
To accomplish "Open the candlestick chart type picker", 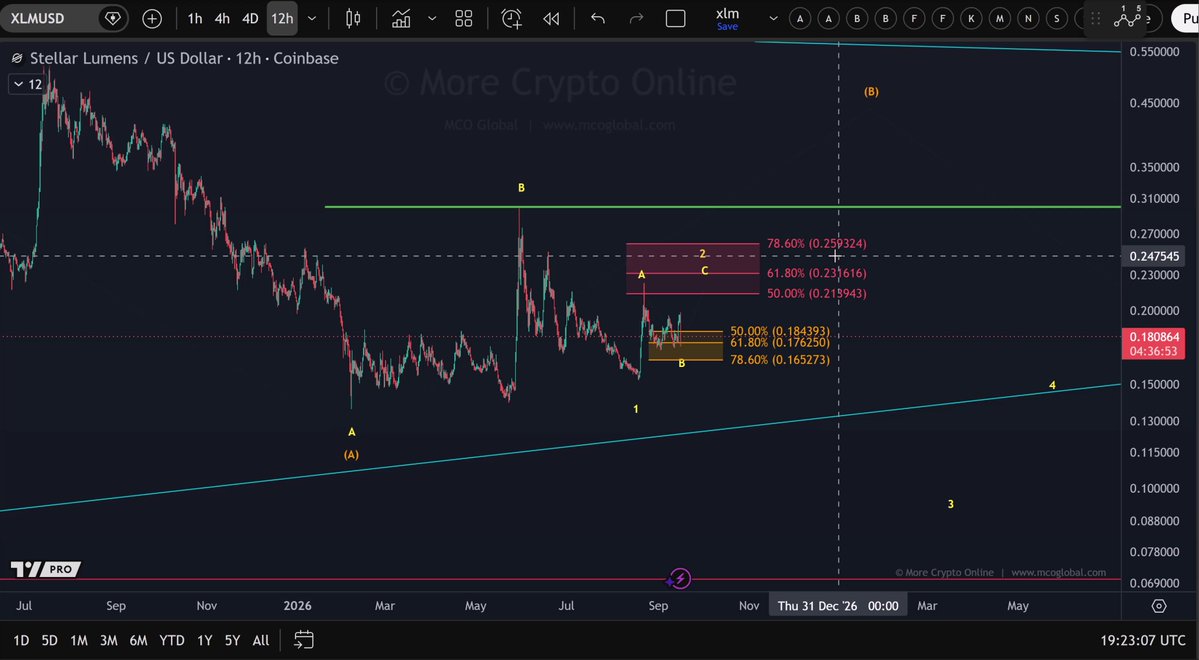I will click(353, 18).
